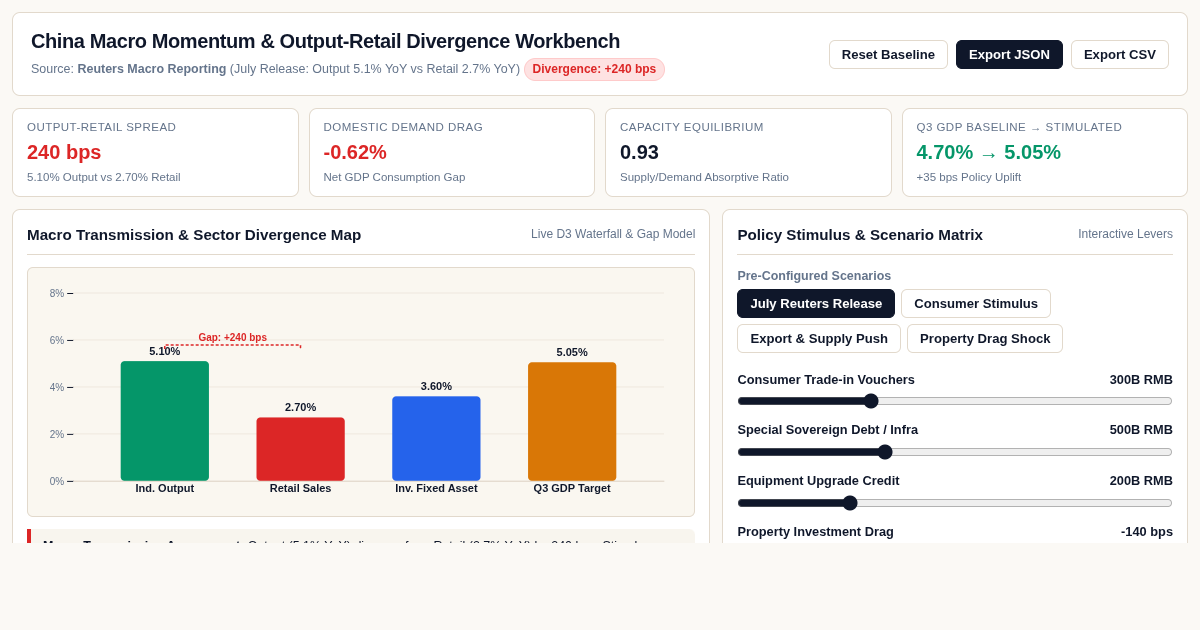Click the Reuters Macro Reporting source text
This screenshot has height=630, width=1200.
point(152,69)
